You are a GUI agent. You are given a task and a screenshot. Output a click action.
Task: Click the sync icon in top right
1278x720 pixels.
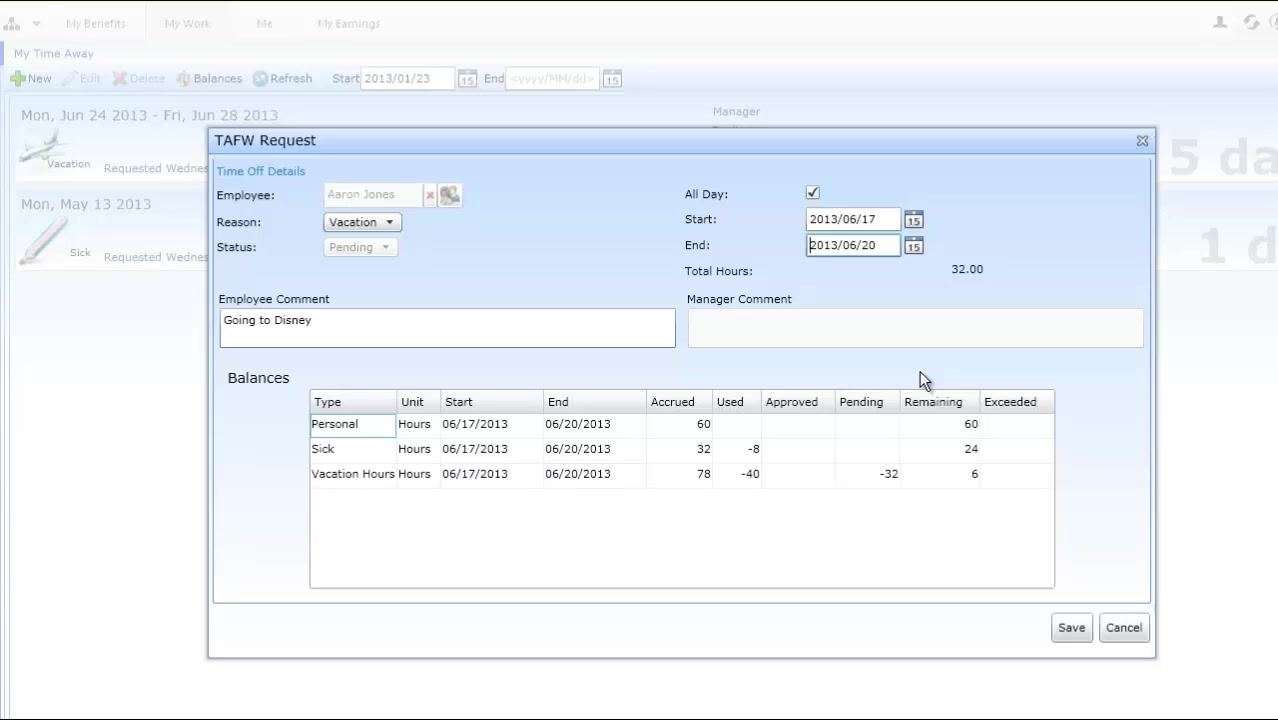coord(1251,22)
